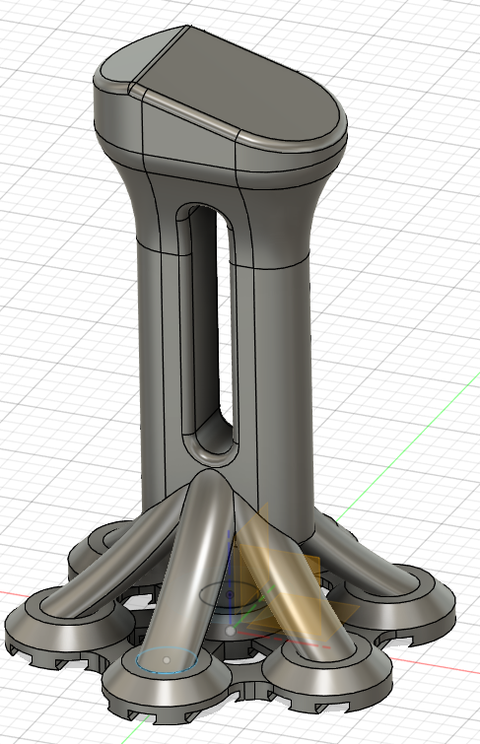
Task: Pick the white origin point at the base center
Action: point(230,631)
